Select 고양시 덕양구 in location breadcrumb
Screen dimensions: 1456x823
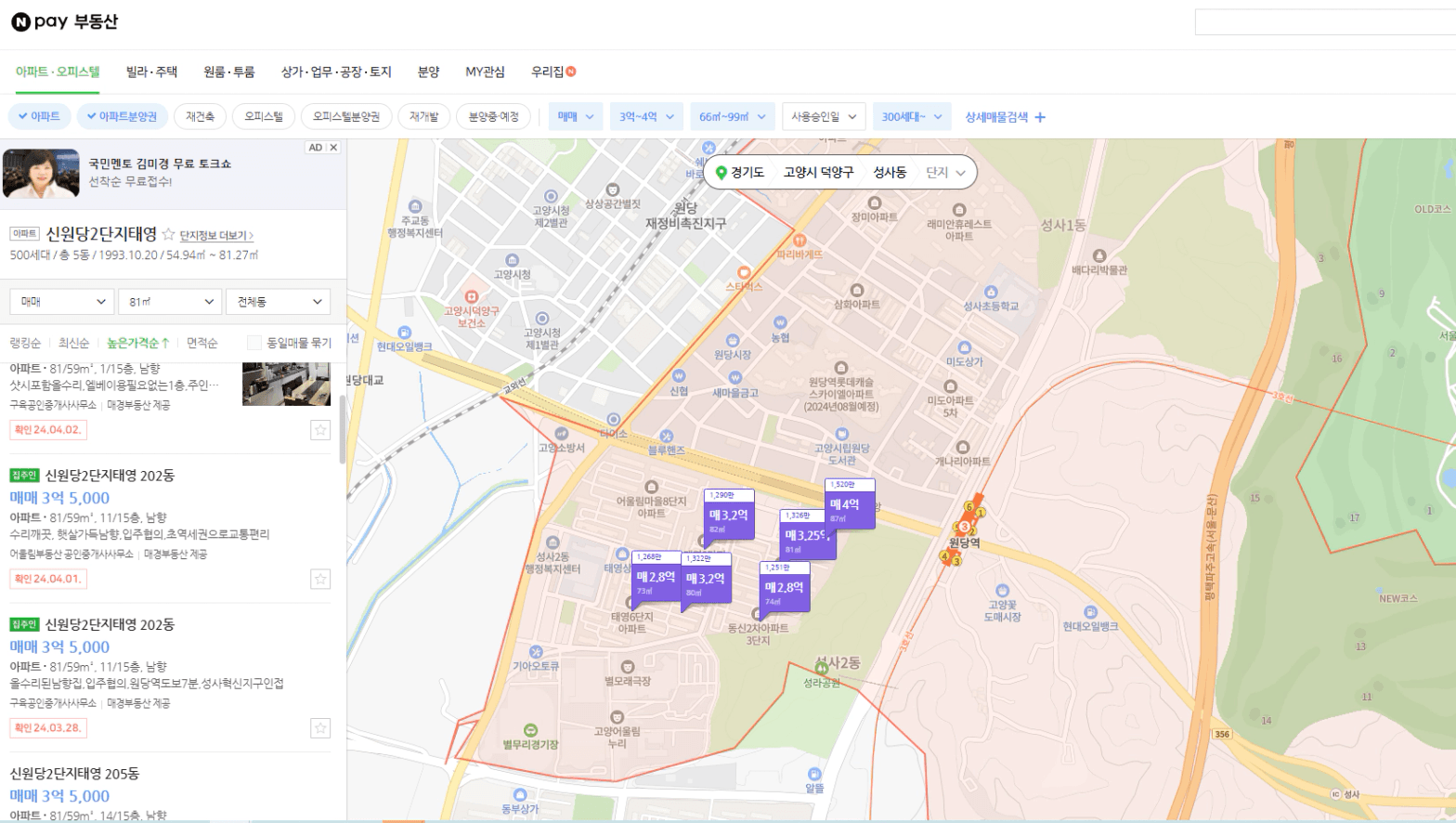(x=818, y=173)
